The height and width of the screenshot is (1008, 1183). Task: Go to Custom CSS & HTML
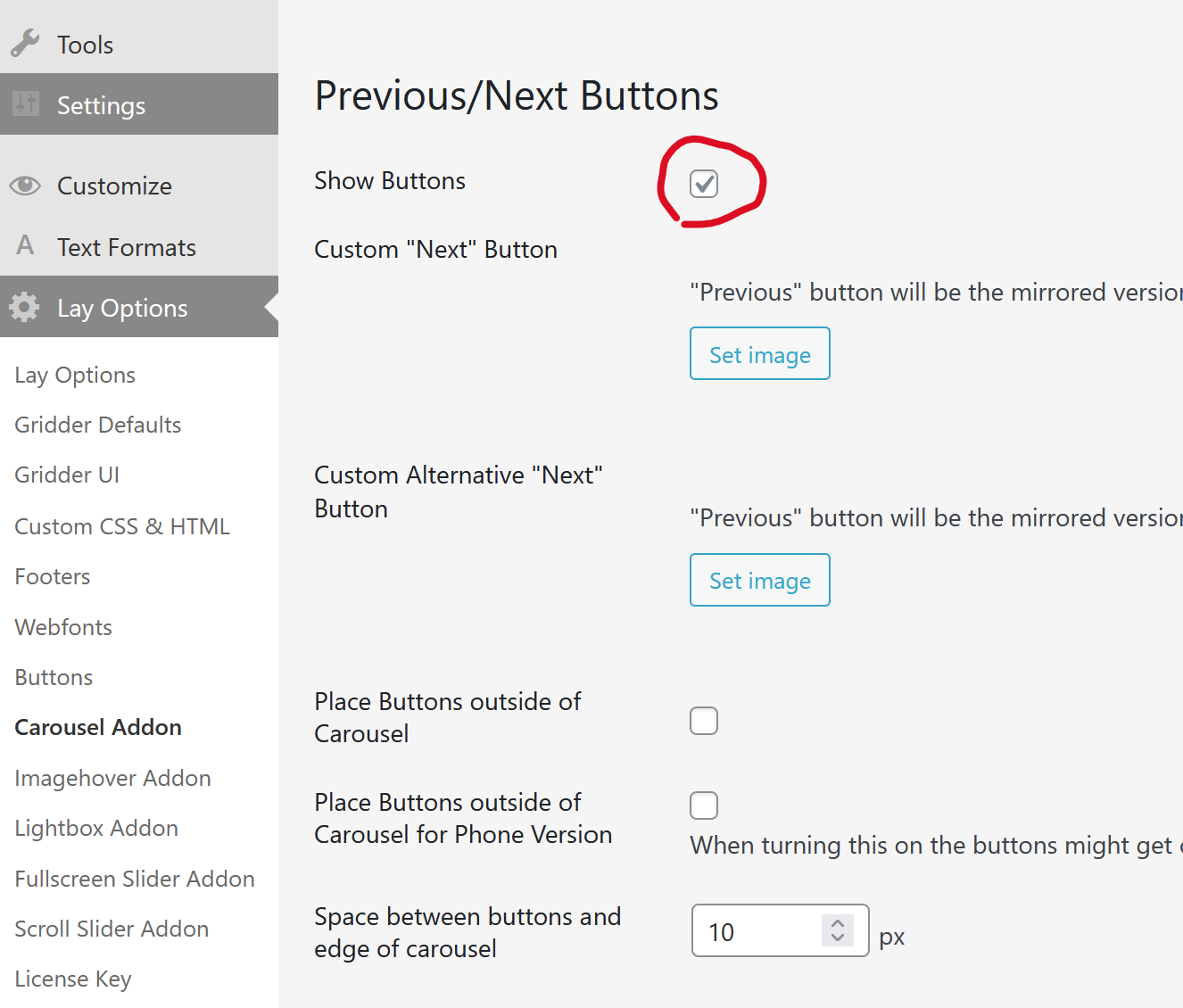click(x=122, y=526)
